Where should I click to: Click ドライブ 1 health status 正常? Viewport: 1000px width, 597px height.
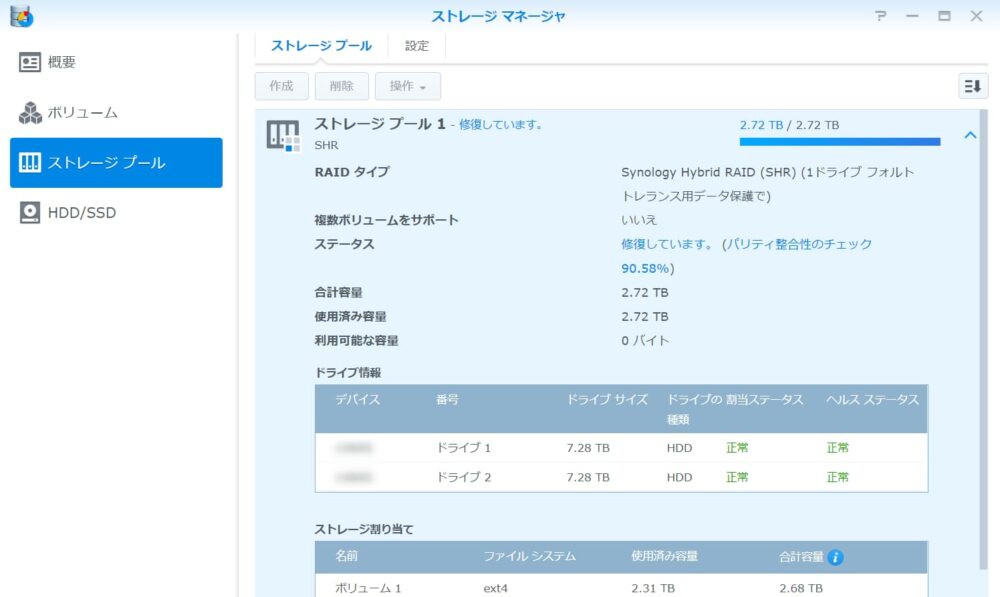[837, 448]
